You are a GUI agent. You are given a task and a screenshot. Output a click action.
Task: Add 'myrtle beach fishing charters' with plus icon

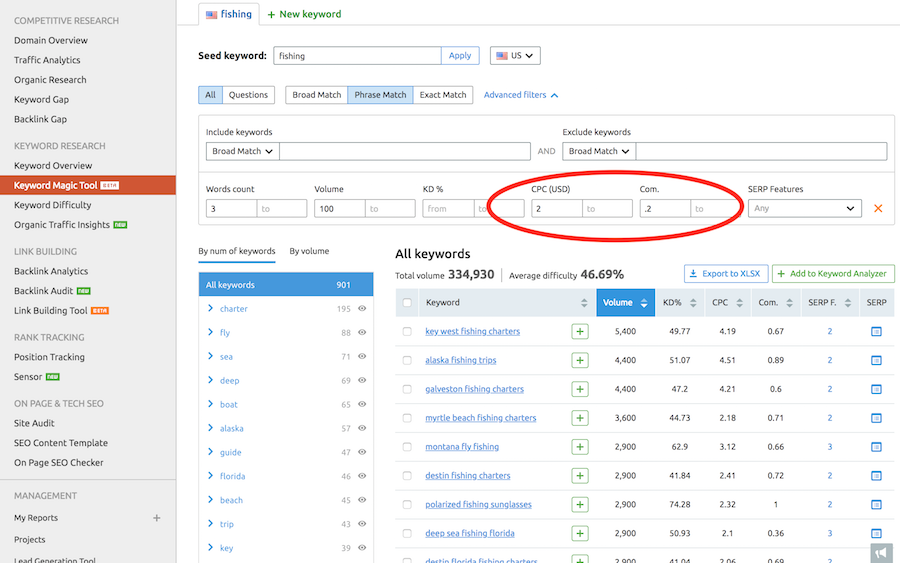pos(580,418)
